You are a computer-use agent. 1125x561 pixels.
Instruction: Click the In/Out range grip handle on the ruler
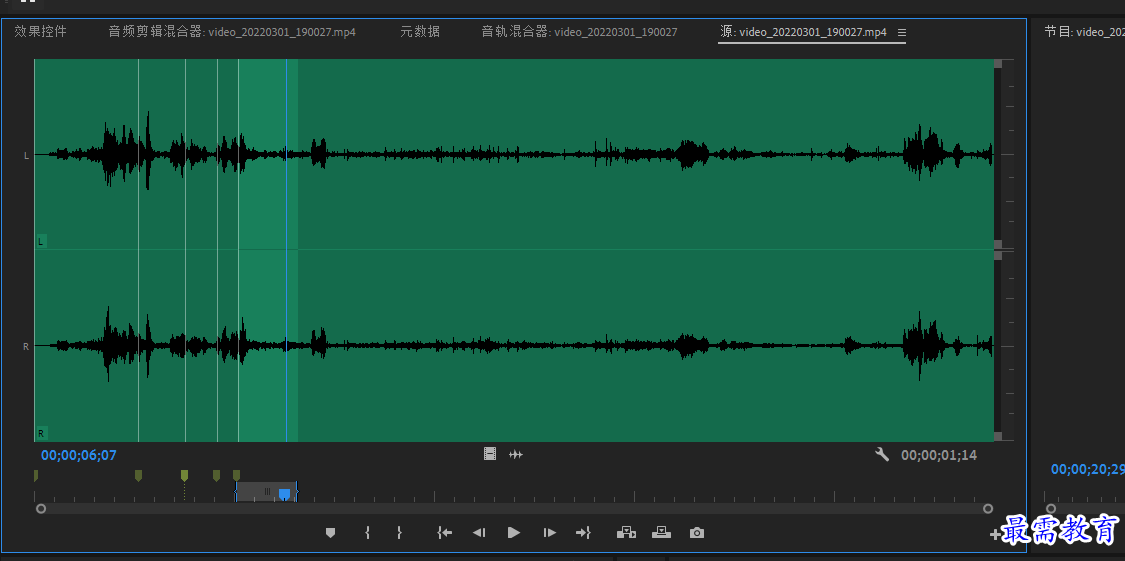(x=267, y=491)
